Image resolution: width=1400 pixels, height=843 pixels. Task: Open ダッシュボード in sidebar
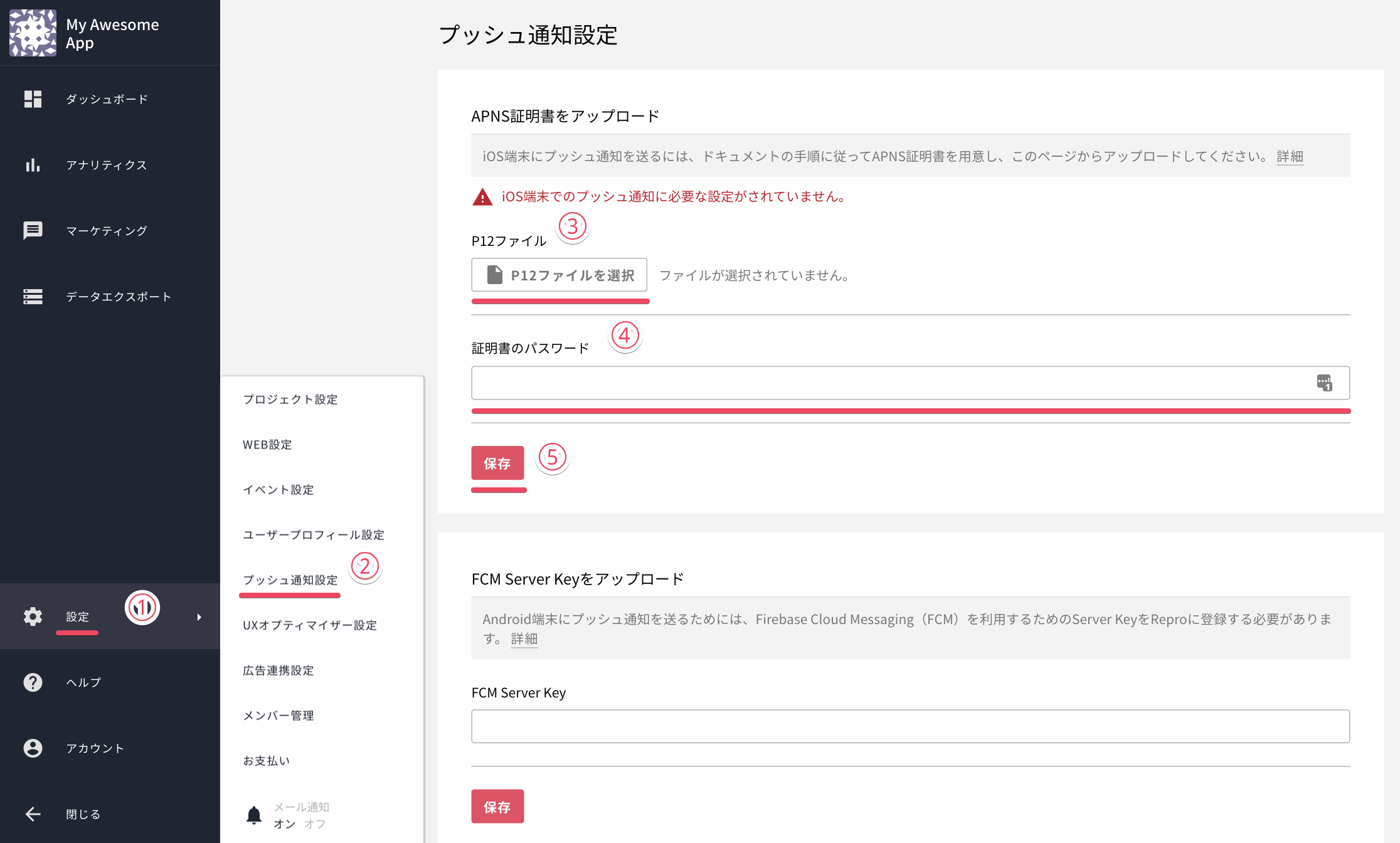coord(107,99)
